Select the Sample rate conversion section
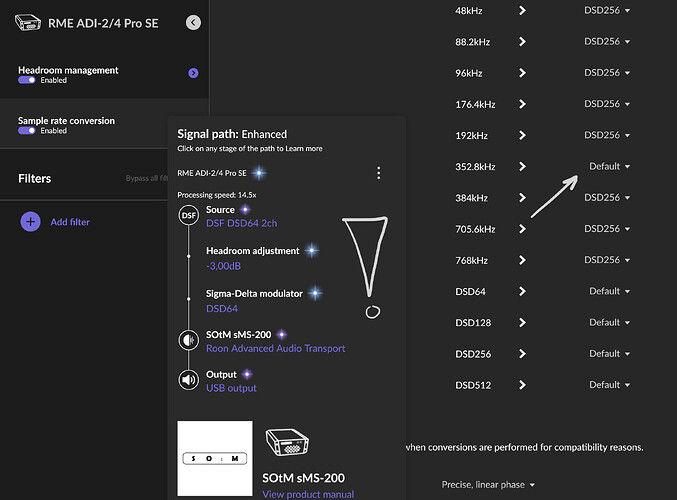 (66, 121)
